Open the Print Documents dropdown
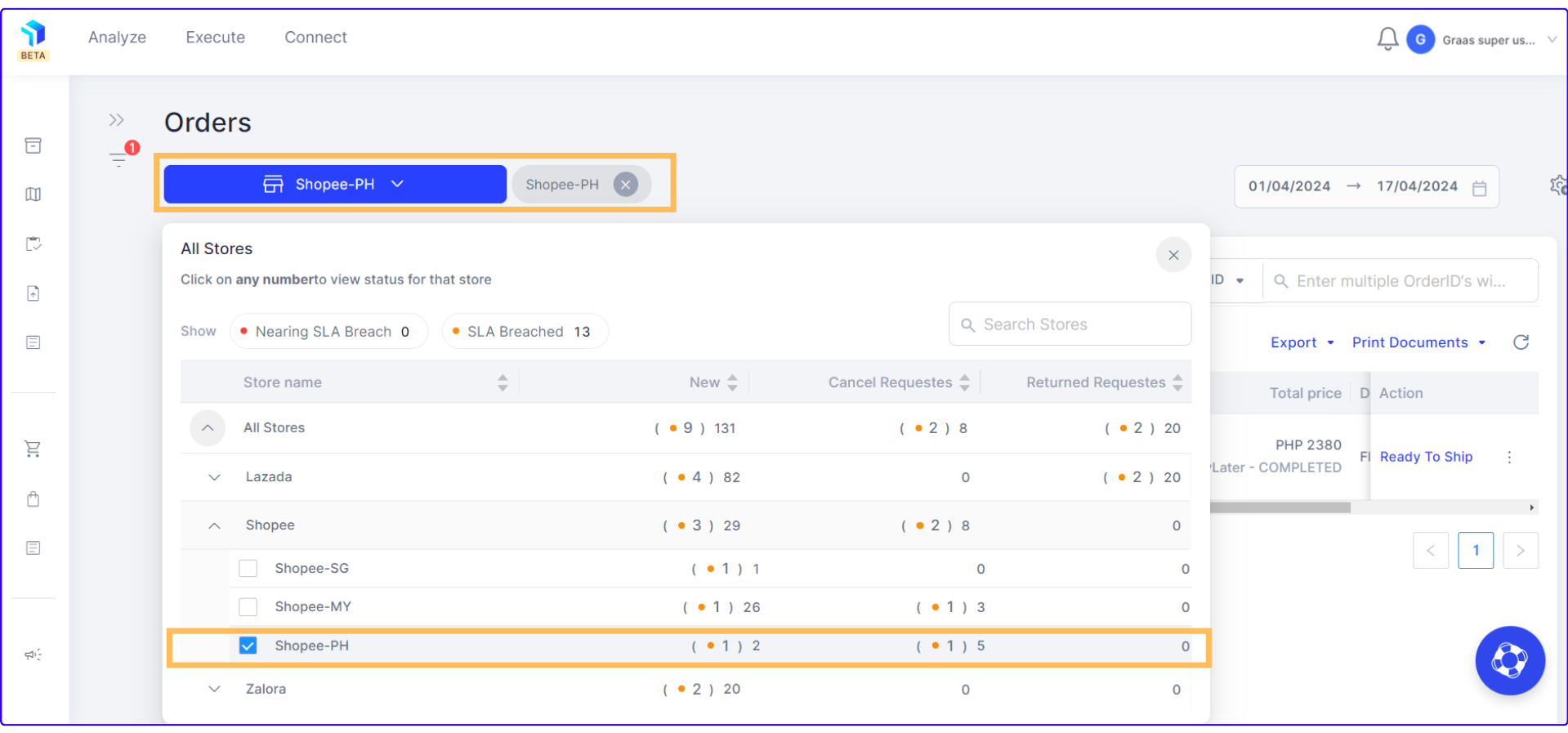 (x=1419, y=342)
